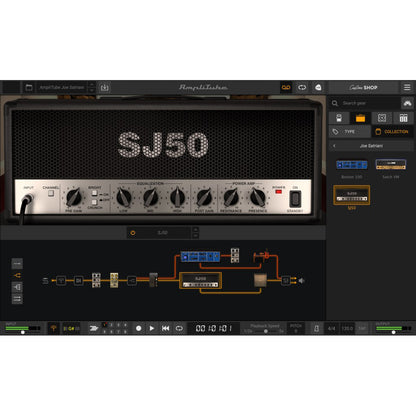This screenshot has width=416, height=416.
Task: Click the play button
Action: click(152, 328)
